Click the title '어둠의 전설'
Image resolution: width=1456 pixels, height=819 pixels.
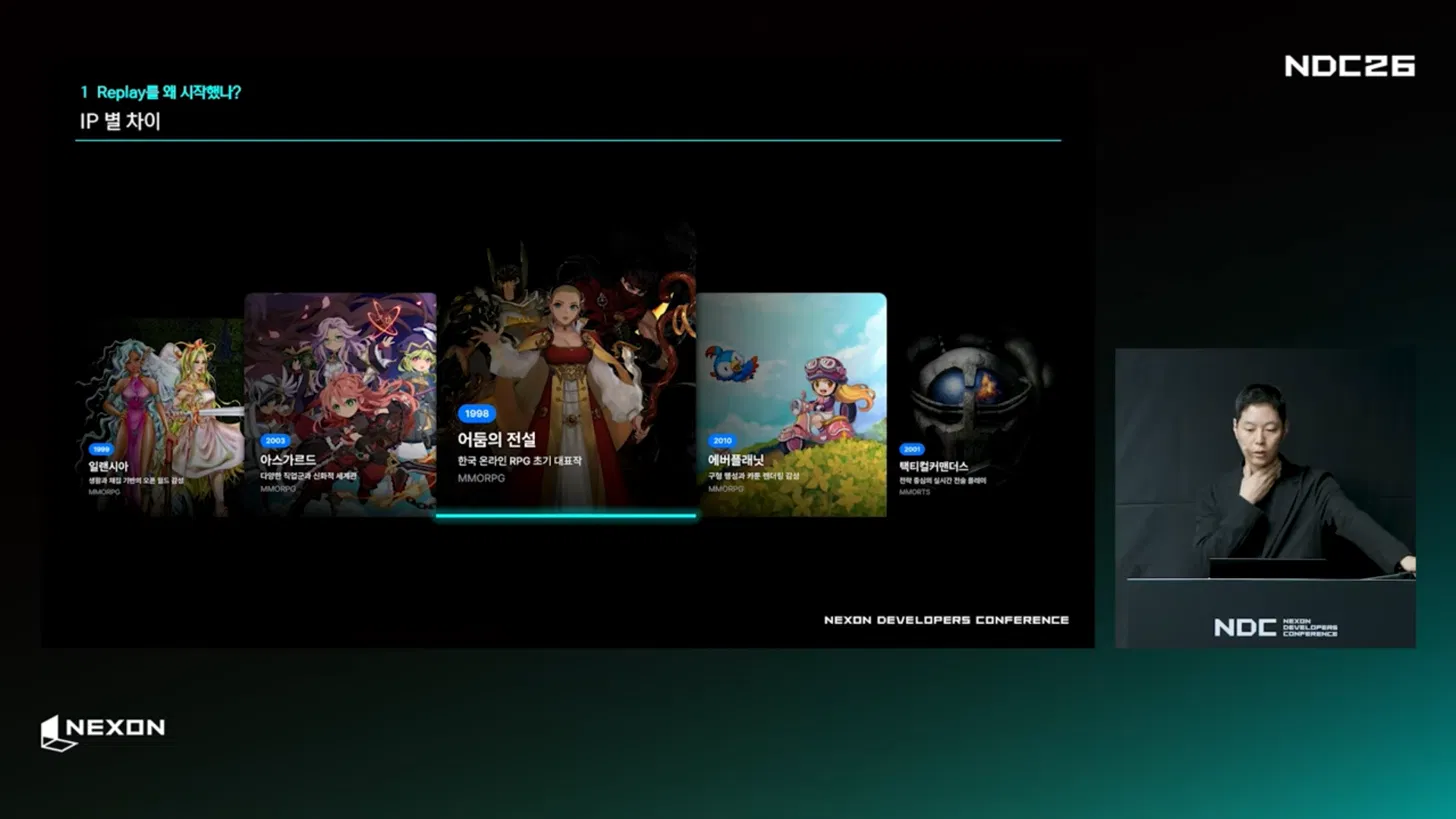(x=497, y=440)
